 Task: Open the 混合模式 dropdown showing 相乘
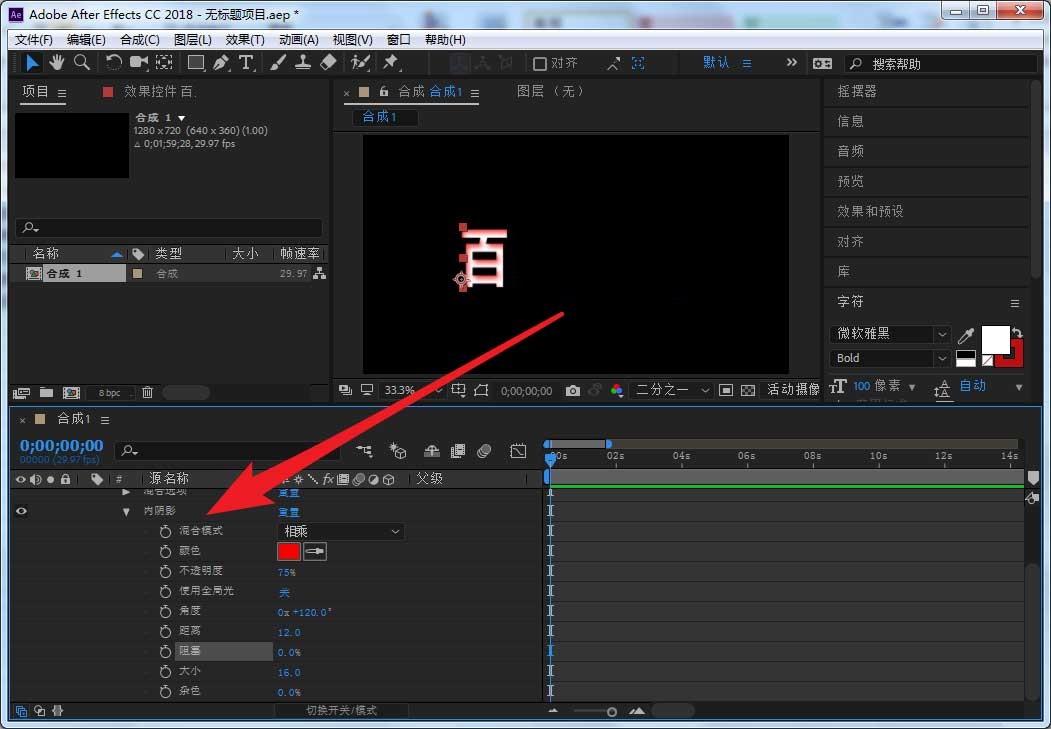[x=340, y=531]
